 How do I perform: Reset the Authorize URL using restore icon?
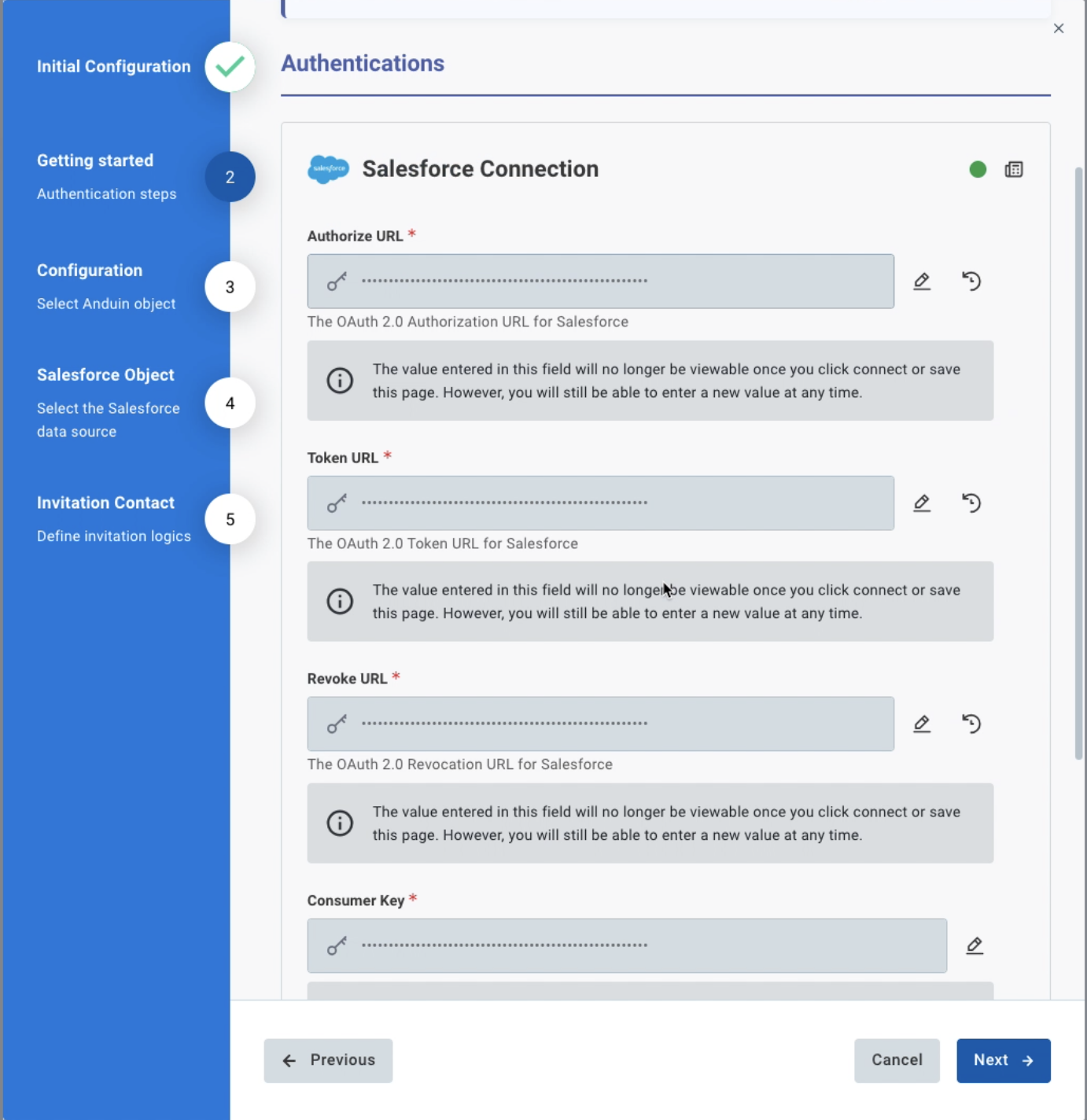[x=971, y=281]
